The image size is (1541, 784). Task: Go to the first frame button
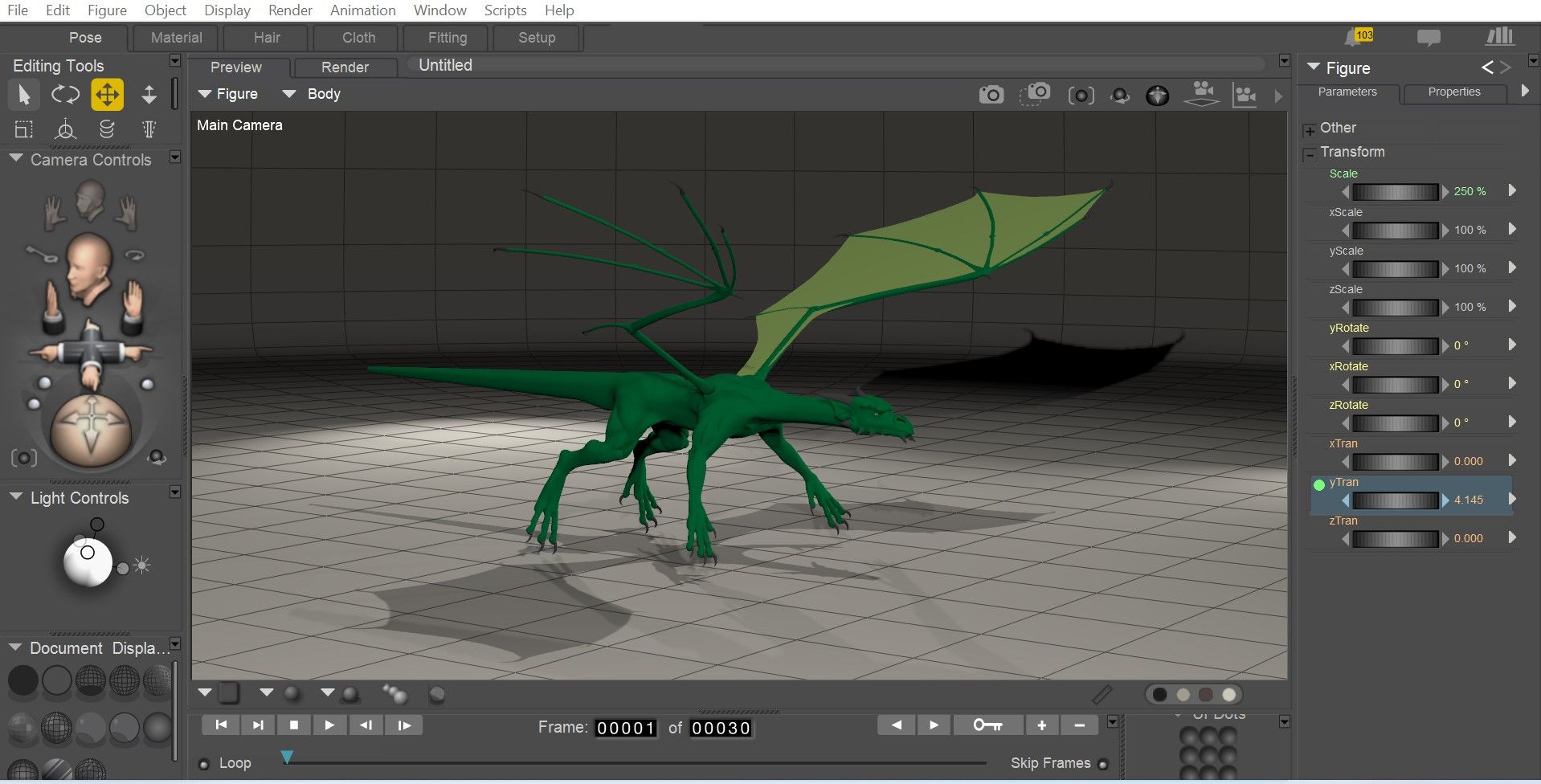coord(221,725)
